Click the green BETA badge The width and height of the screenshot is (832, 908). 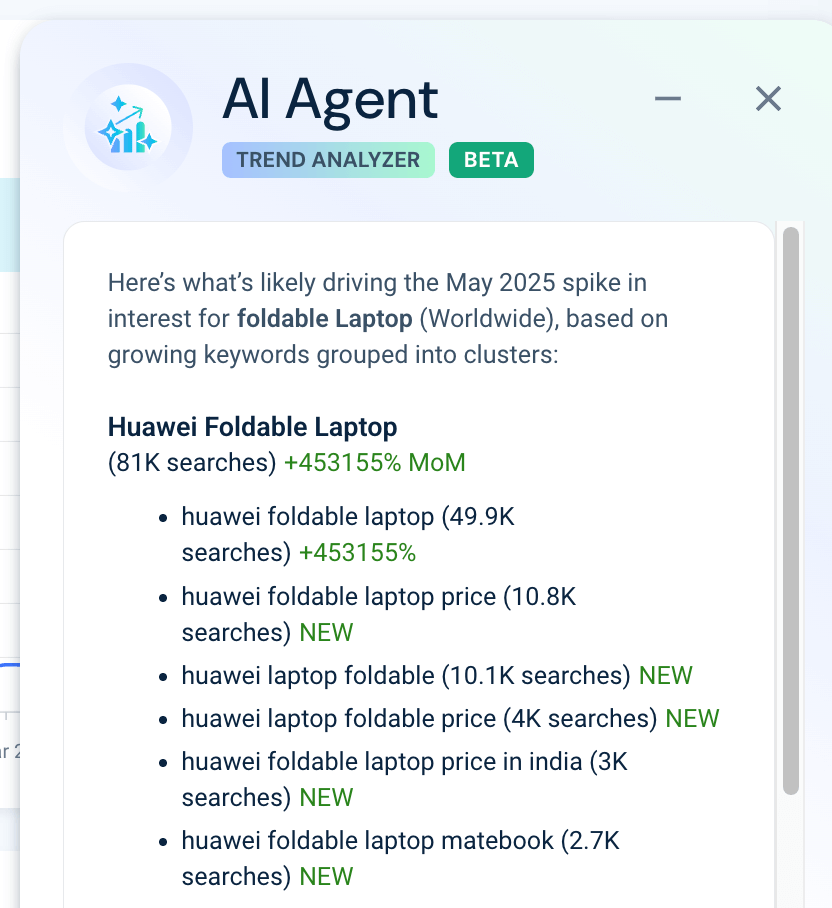tap(491, 159)
